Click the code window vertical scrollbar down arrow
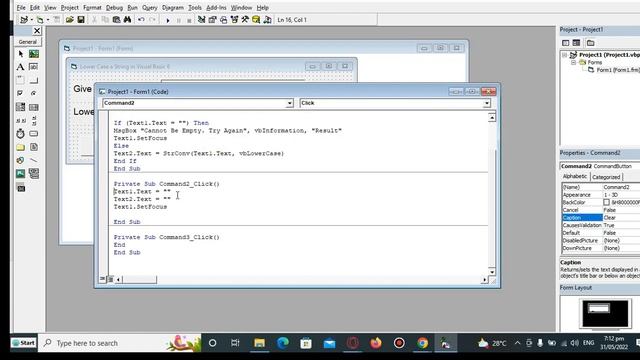The height and width of the screenshot is (360, 640). coord(492,272)
